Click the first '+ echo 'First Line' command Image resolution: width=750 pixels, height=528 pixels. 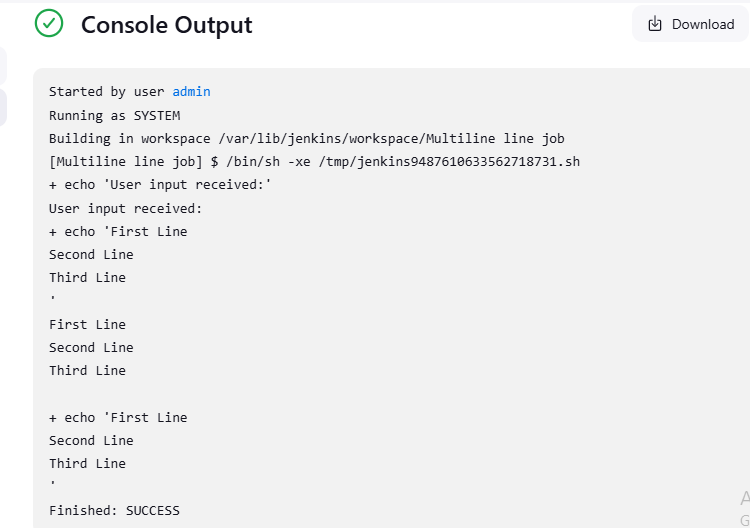click(118, 231)
